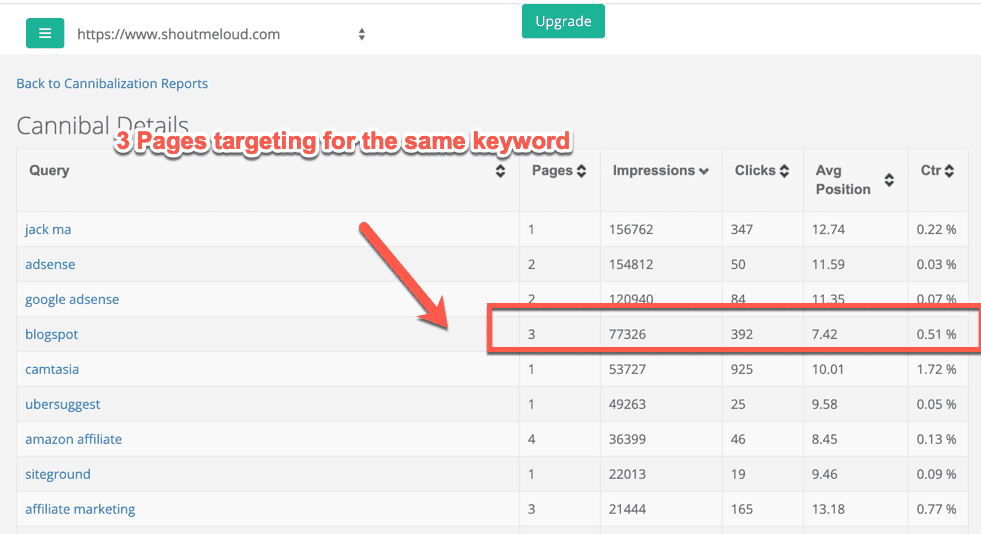Viewport: 981px width, 534px height.
Task: Select CTR value 0.51 %
Action: tap(937, 335)
